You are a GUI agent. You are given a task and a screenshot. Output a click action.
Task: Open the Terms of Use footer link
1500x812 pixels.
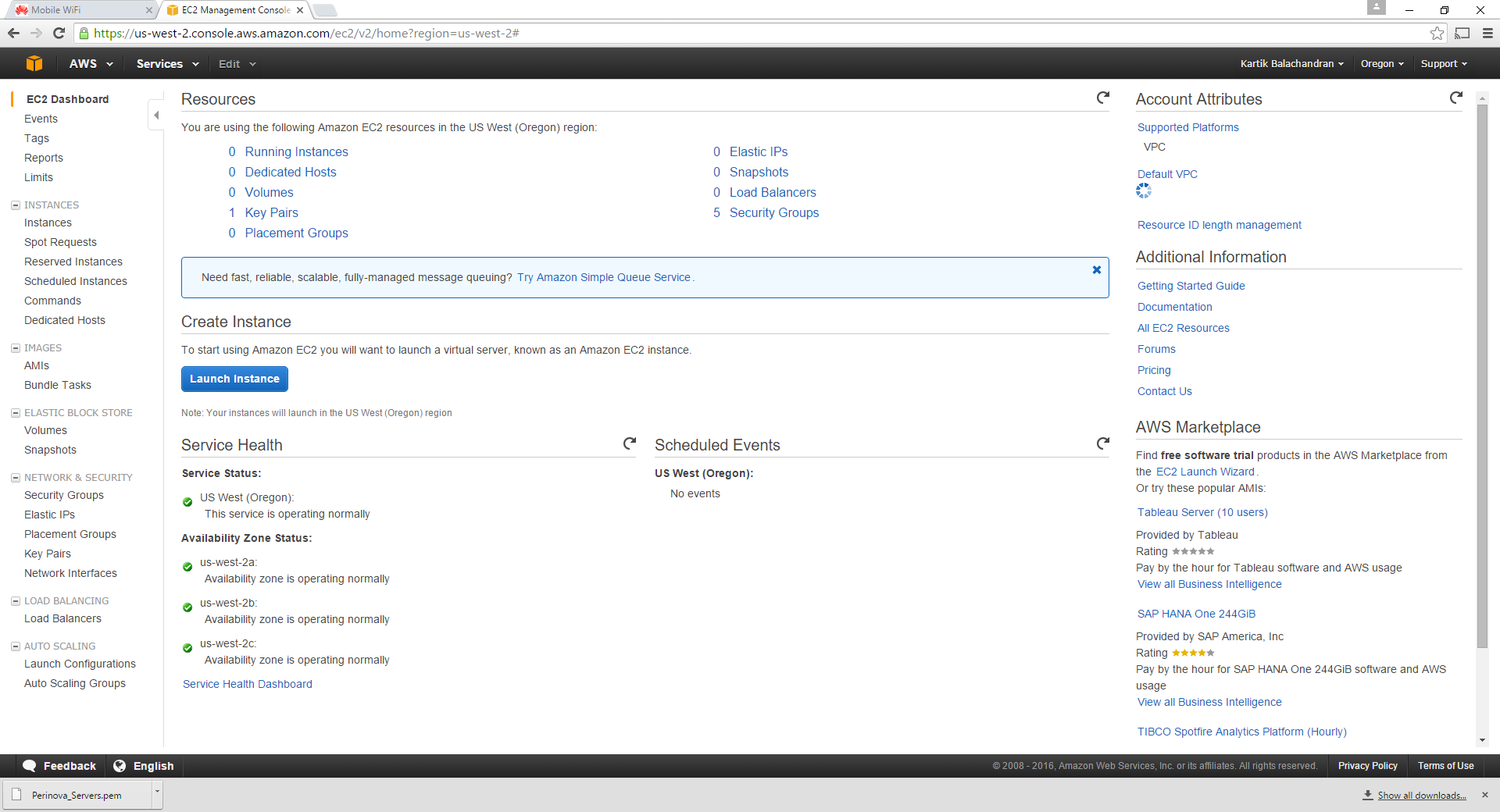1445,766
